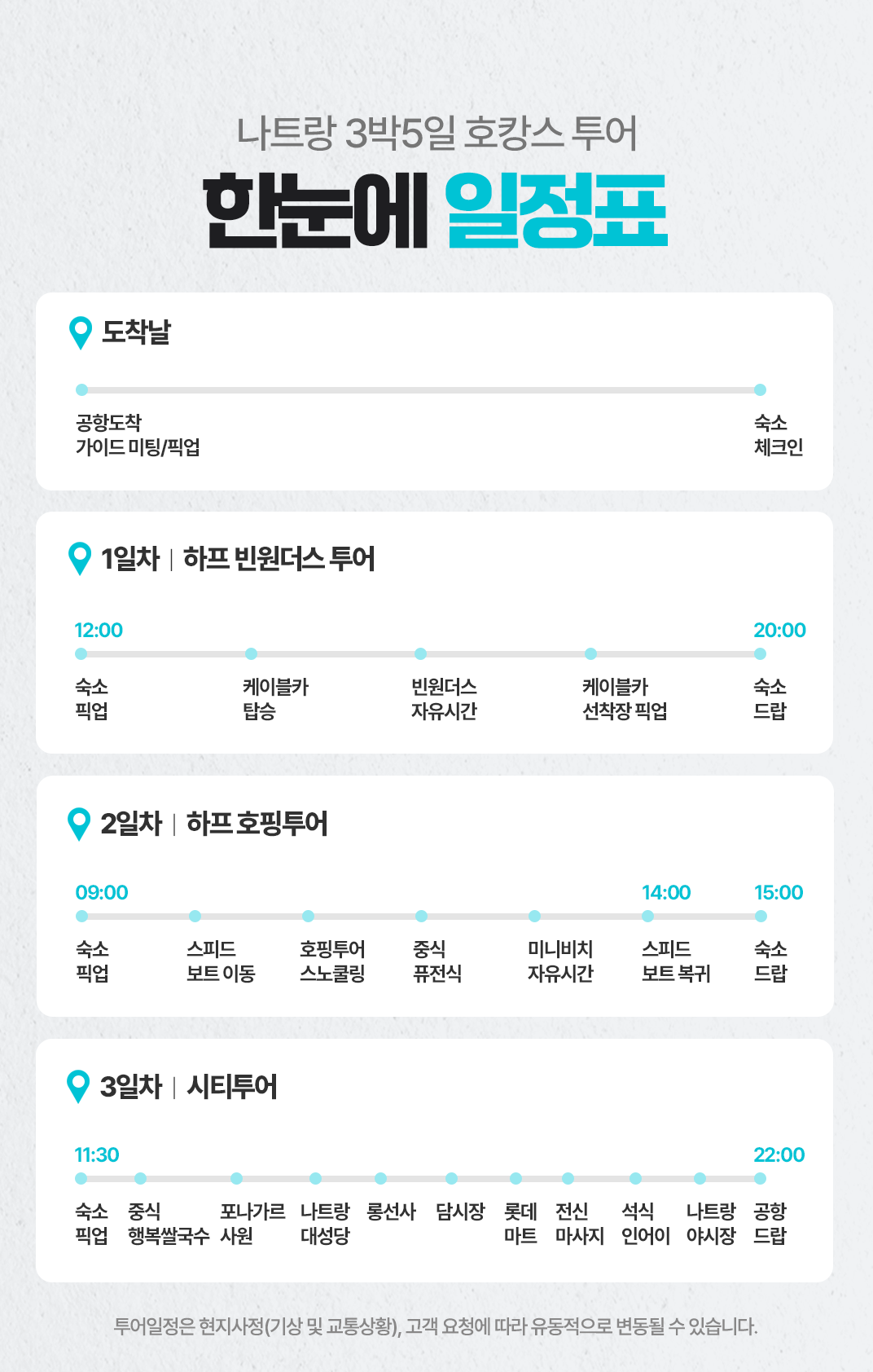Click the location pin beside 도착날
Screen dimensions: 873x1372
81,332
